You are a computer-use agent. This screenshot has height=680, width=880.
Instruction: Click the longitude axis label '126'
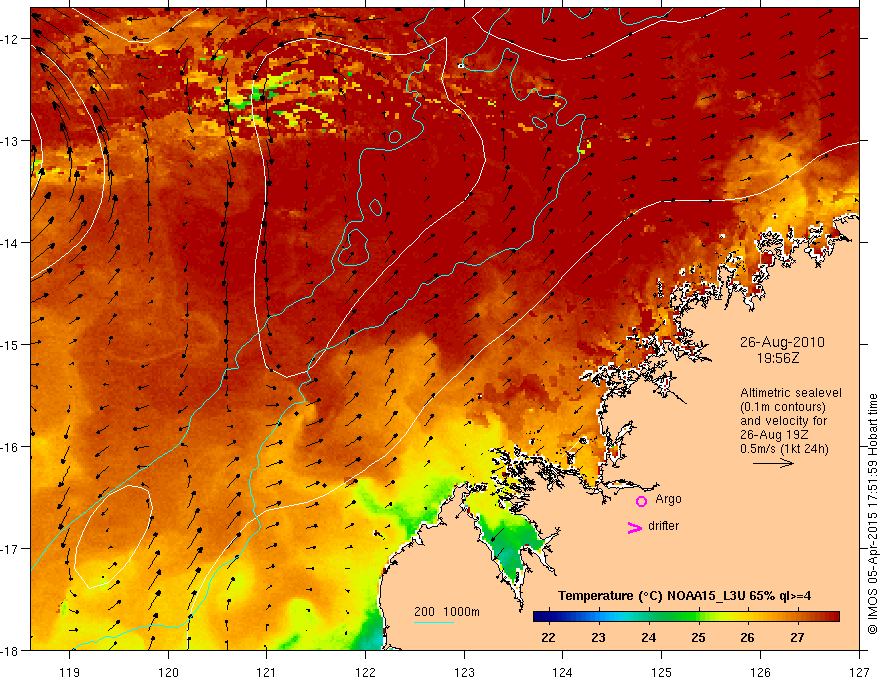760,672
